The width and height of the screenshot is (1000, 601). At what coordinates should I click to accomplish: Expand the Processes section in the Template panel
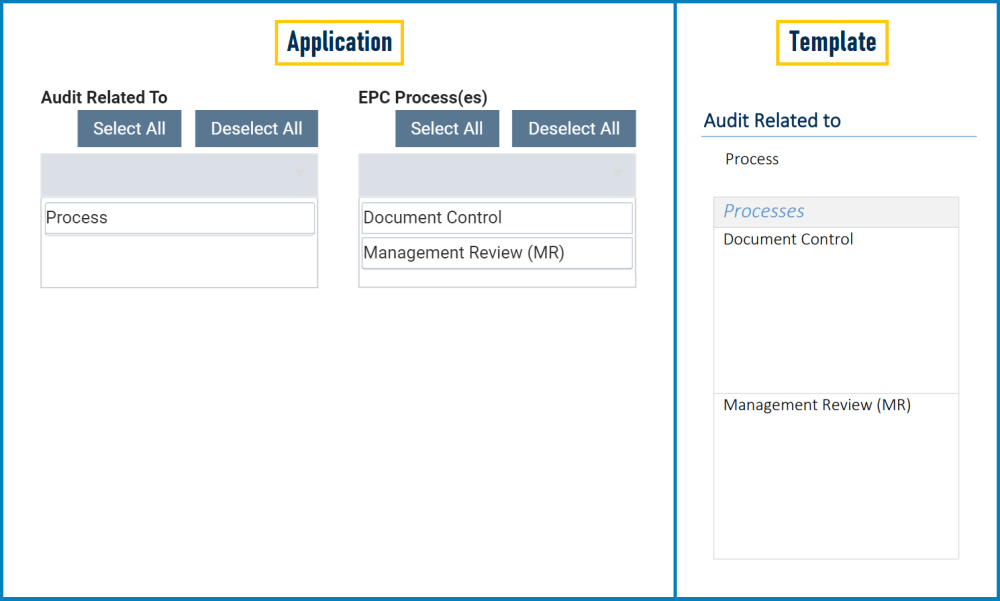tap(764, 211)
